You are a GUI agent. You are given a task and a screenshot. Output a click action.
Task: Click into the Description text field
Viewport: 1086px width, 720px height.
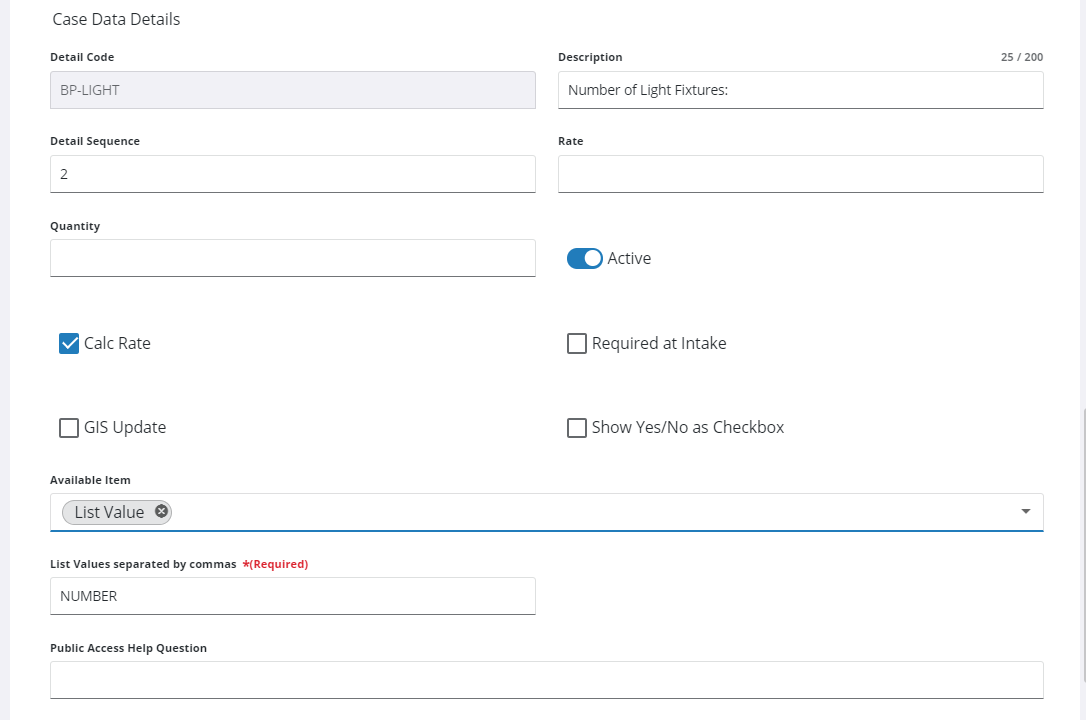pos(800,90)
